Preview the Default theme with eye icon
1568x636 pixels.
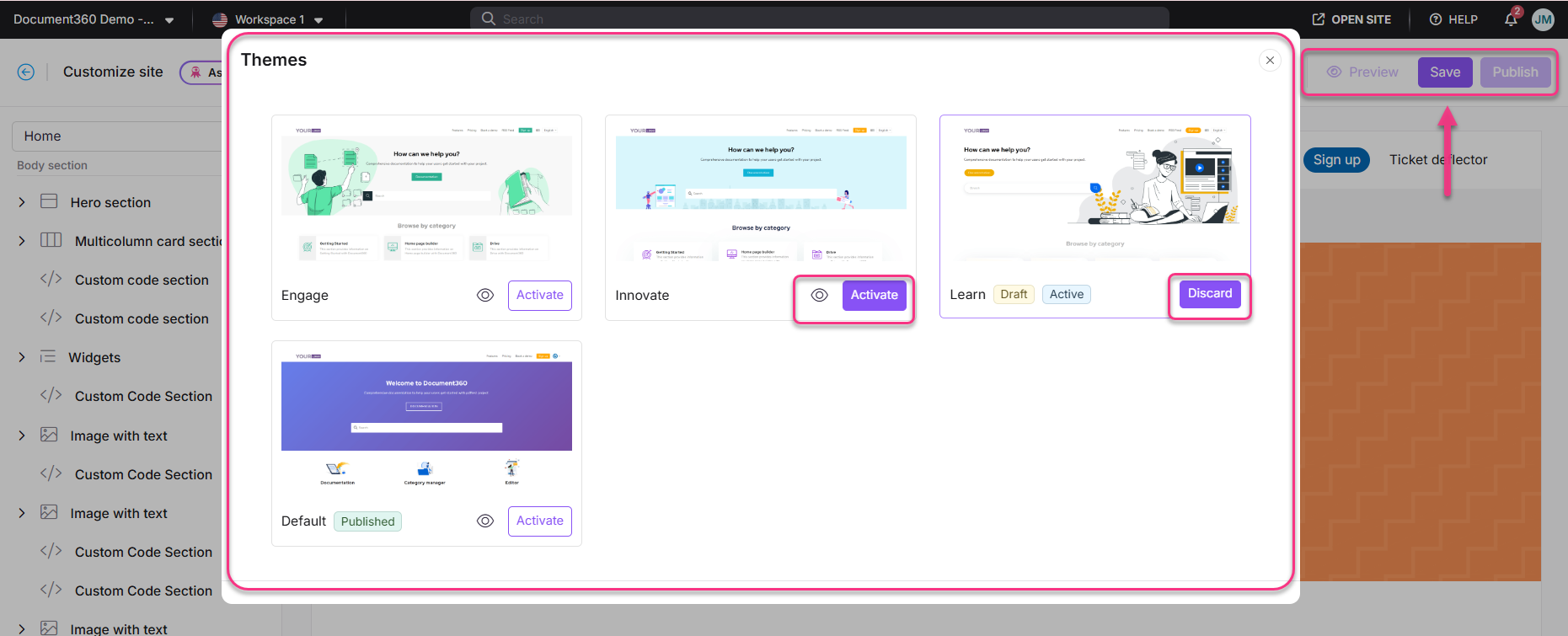(485, 521)
